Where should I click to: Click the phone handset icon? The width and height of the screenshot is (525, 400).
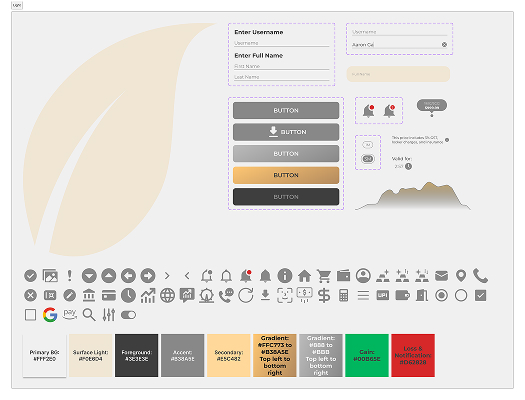pos(480,276)
